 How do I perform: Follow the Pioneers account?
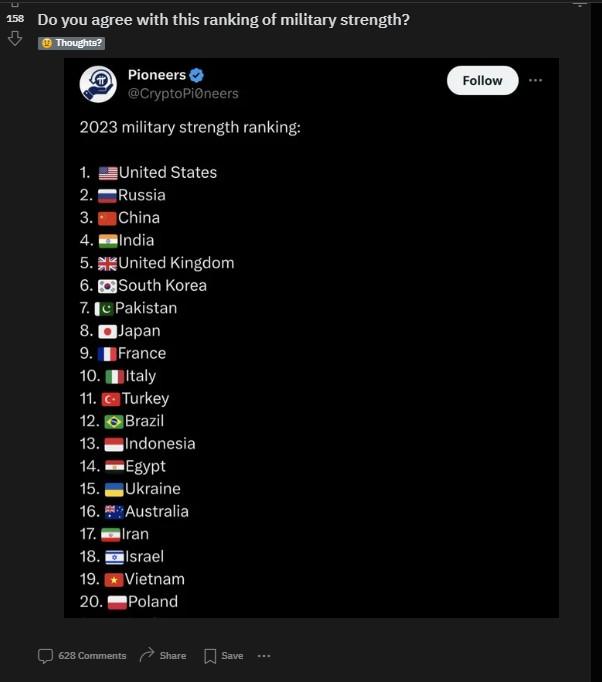click(482, 80)
